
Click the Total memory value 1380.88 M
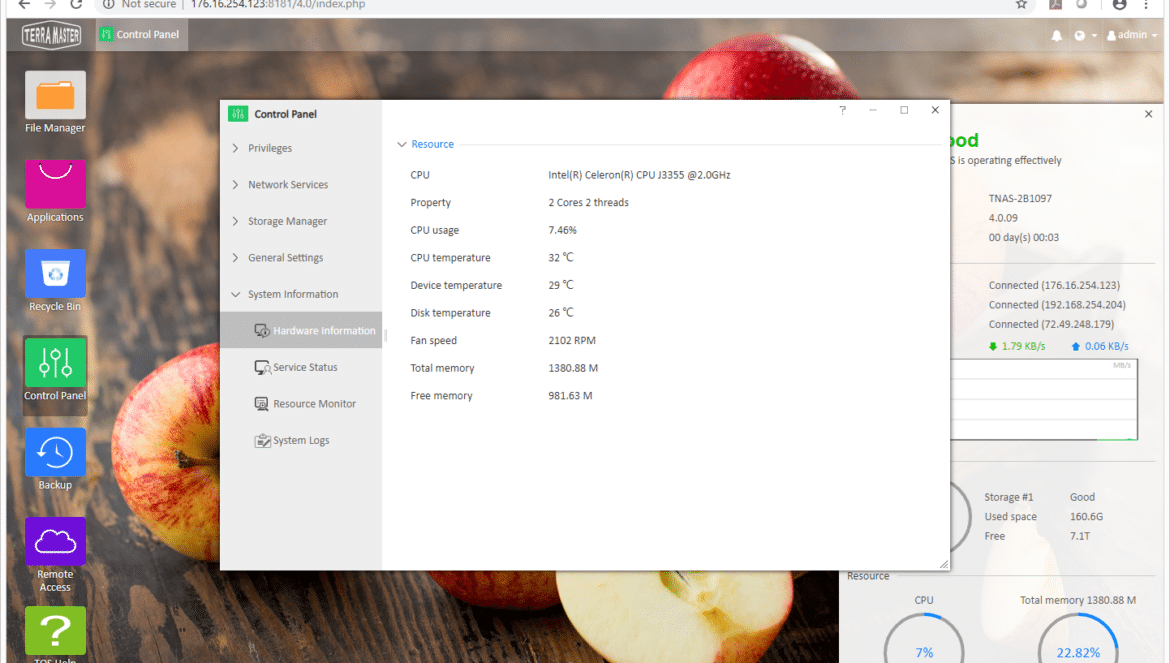pyautogui.click(x=573, y=368)
